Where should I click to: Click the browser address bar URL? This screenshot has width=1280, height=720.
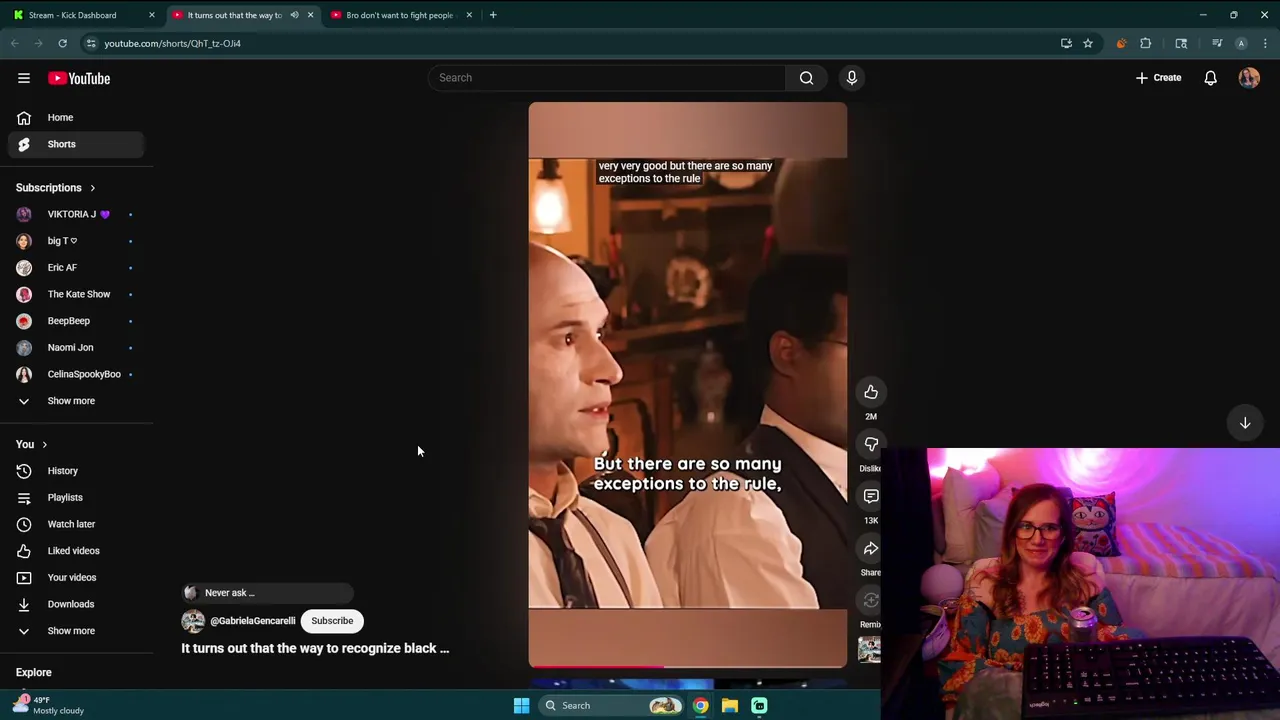tap(172, 43)
